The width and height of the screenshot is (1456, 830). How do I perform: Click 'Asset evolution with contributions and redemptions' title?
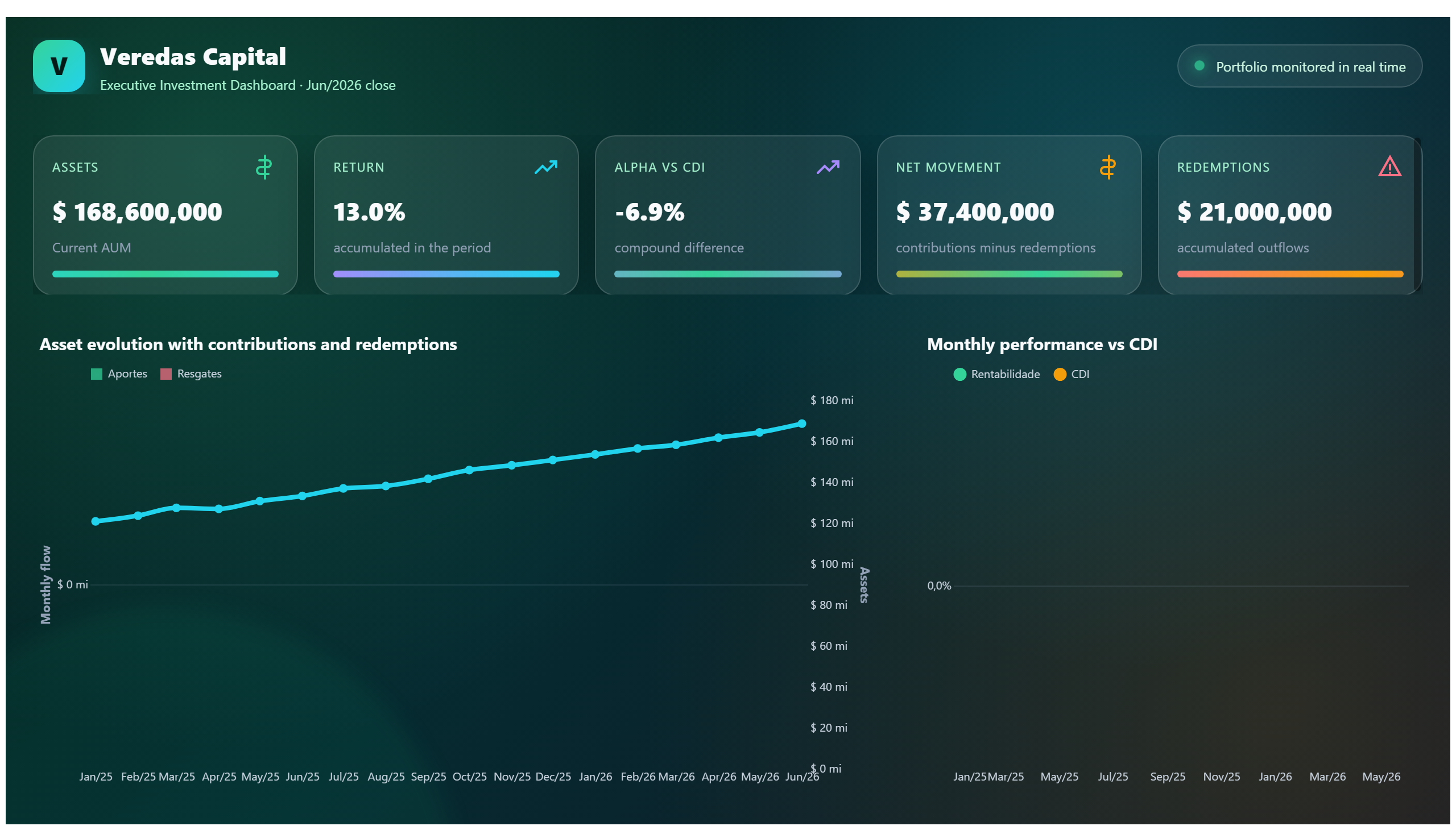pos(248,345)
